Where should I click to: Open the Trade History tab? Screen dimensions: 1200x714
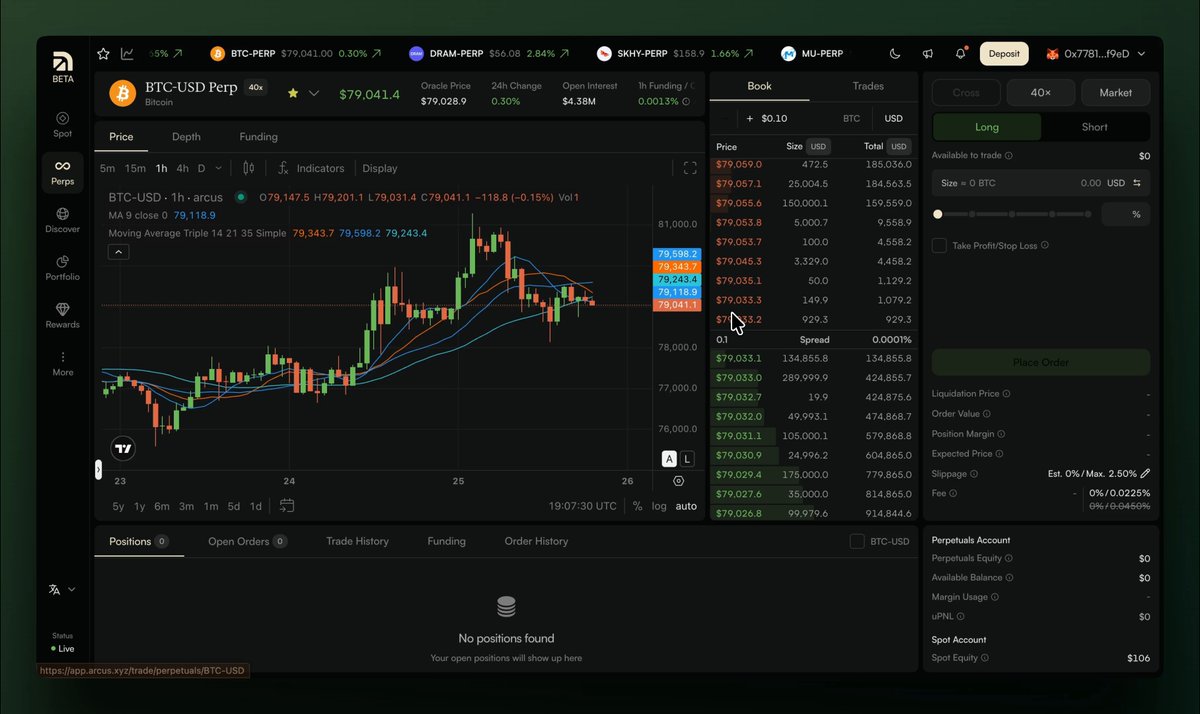pyautogui.click(x=357, y=541)
